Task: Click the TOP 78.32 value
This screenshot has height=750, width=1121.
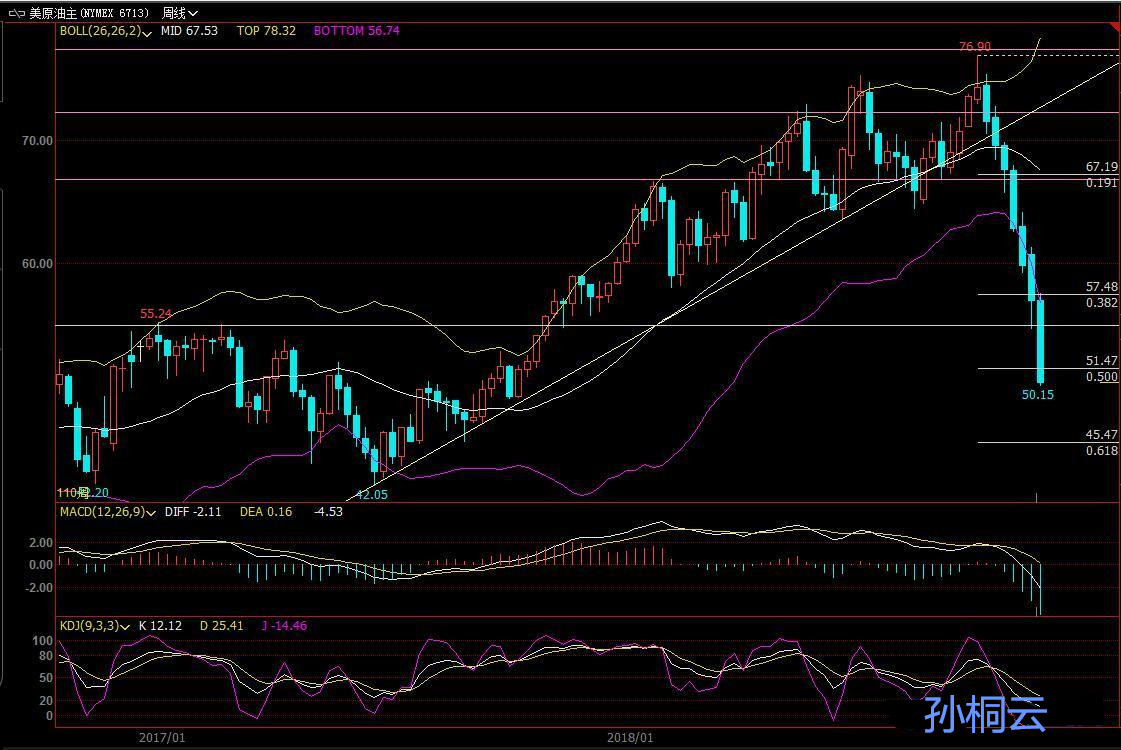Action: click(x=266, y=31)
